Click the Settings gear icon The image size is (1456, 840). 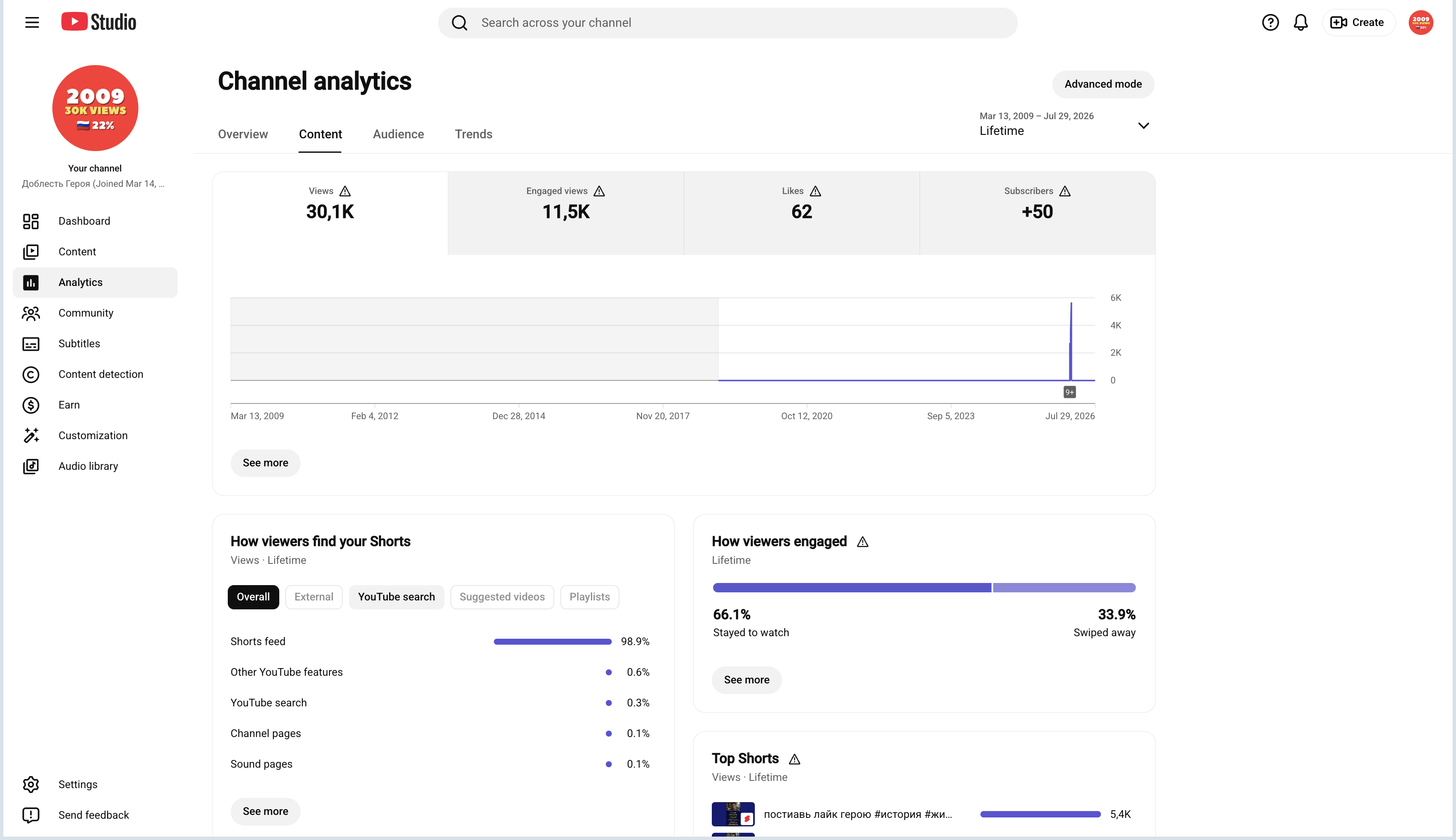click(x=31, y=784)
